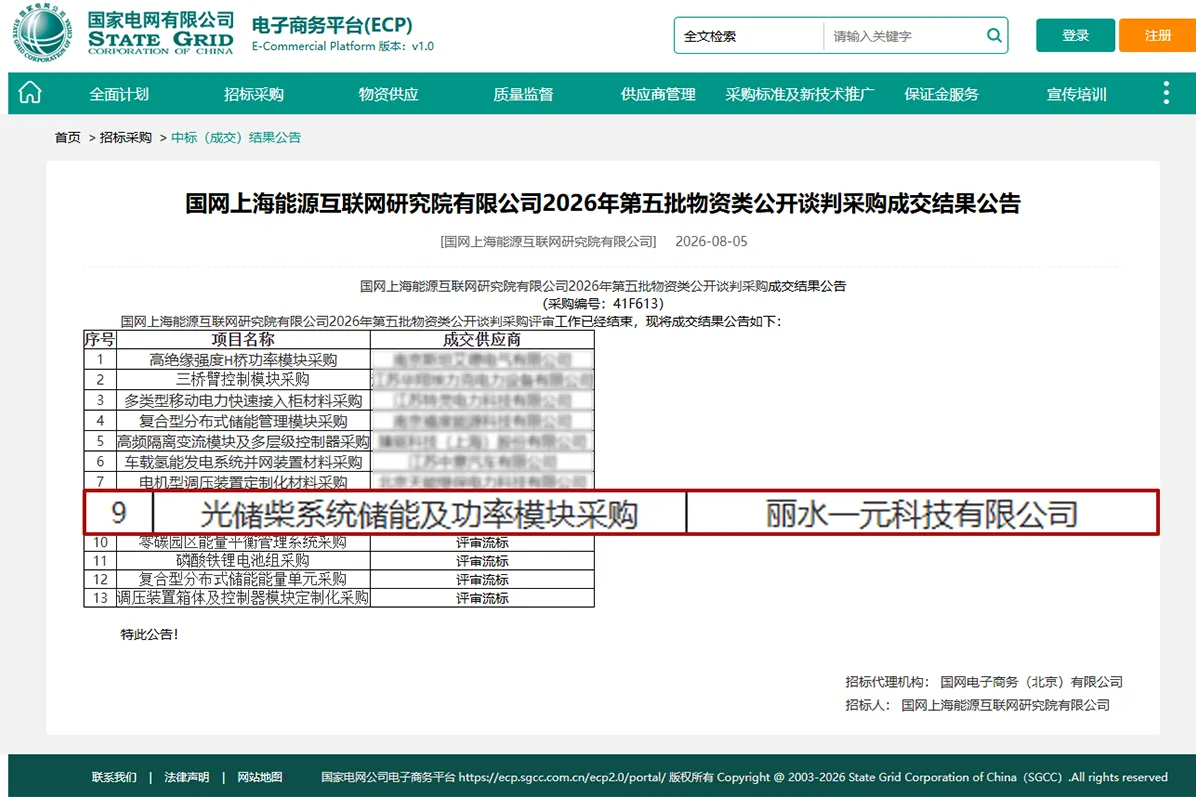Open the 全文检索 search type dropdown
This screenshot has height=797, width=1196.
[748, 36]
